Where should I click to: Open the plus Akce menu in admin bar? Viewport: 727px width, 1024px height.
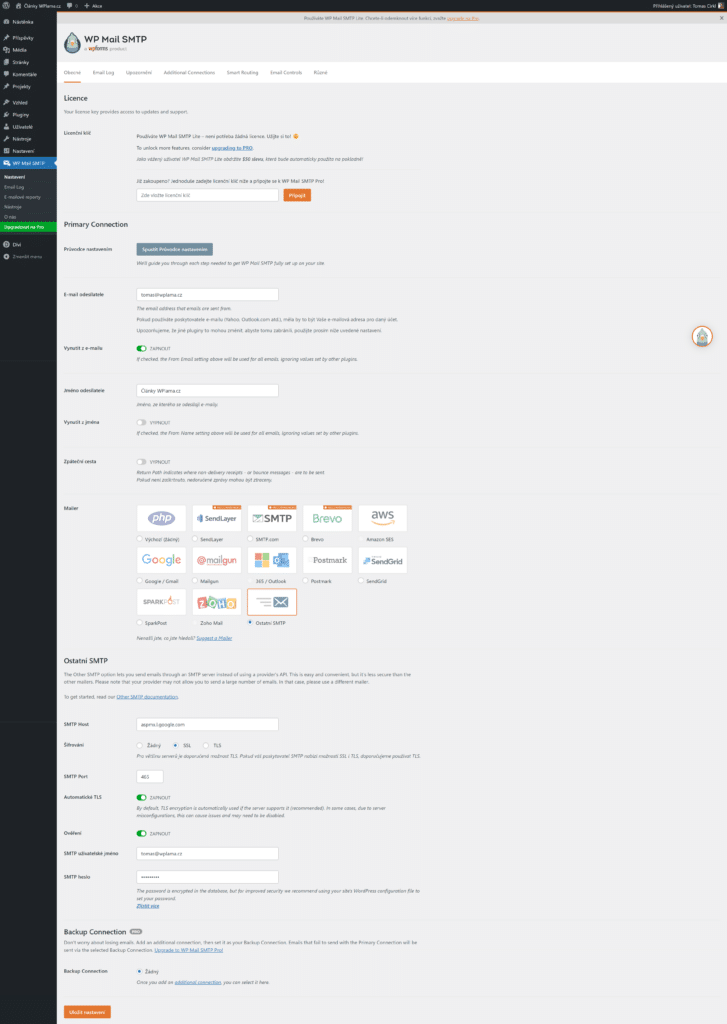click(93, 6)
